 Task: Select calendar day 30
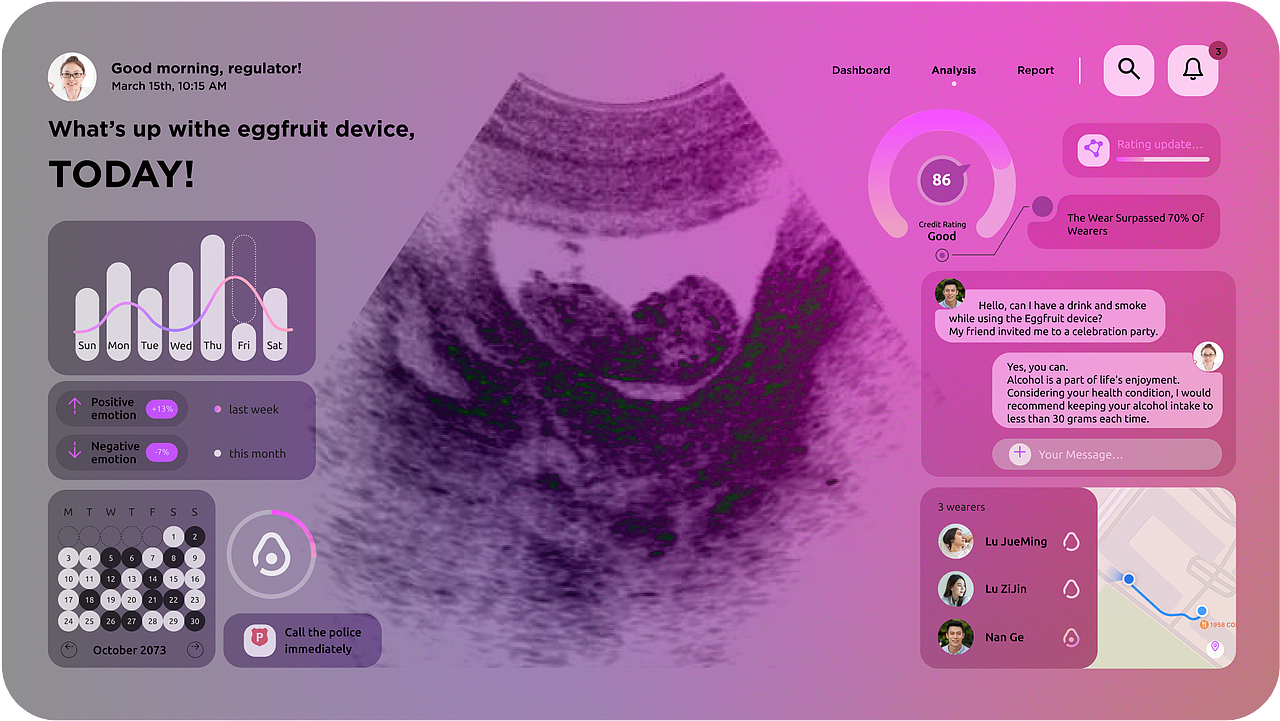[195, 621]
